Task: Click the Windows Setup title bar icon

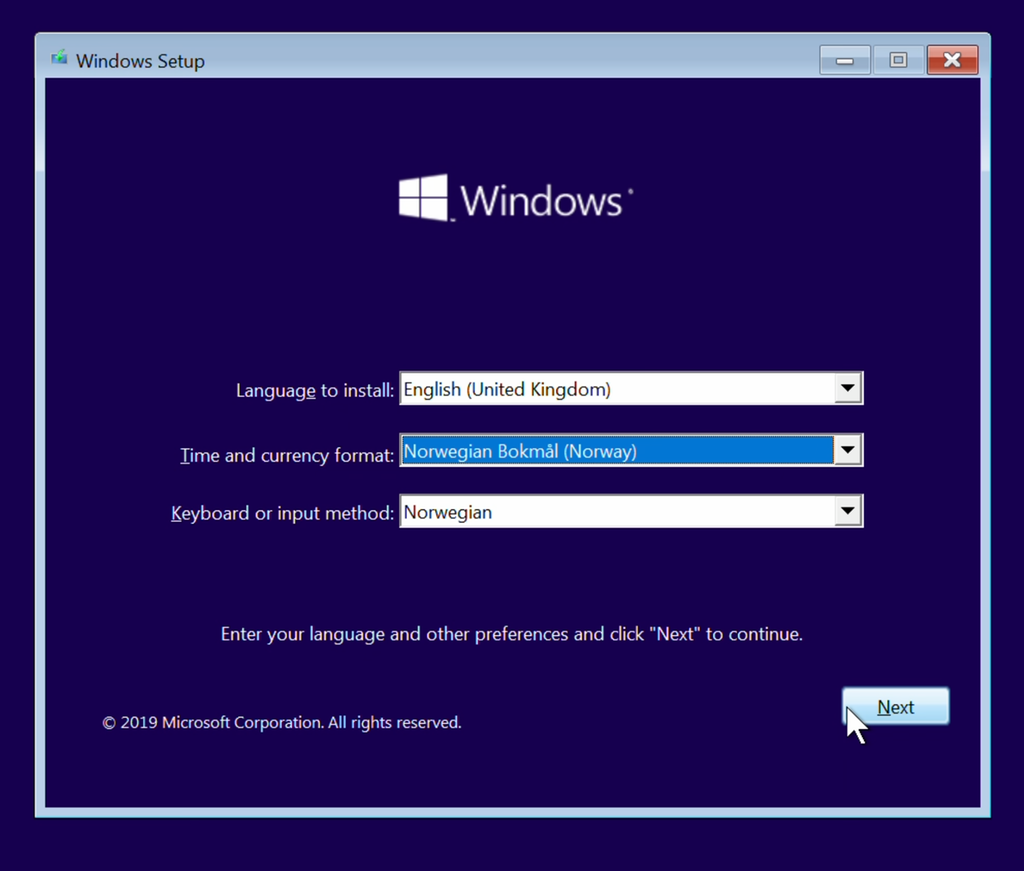Action: [59, 59]
